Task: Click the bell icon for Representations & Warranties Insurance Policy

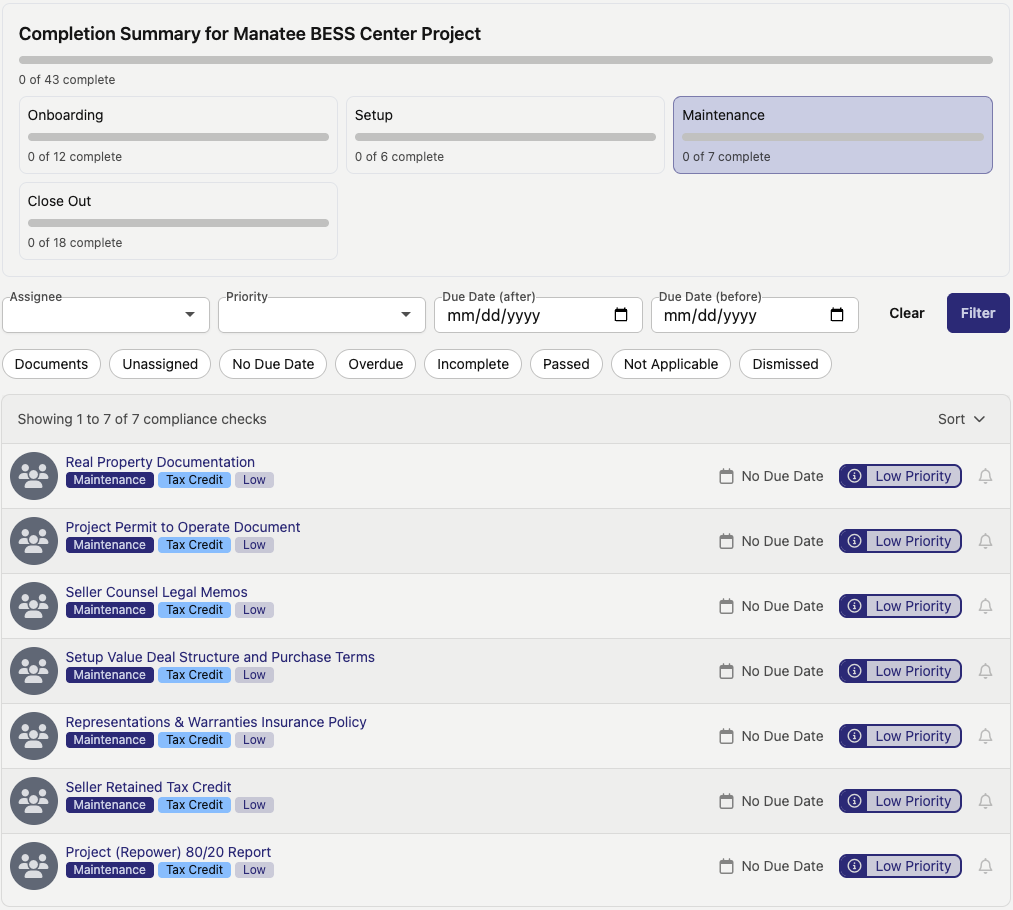Action: (x=985, y=736)
